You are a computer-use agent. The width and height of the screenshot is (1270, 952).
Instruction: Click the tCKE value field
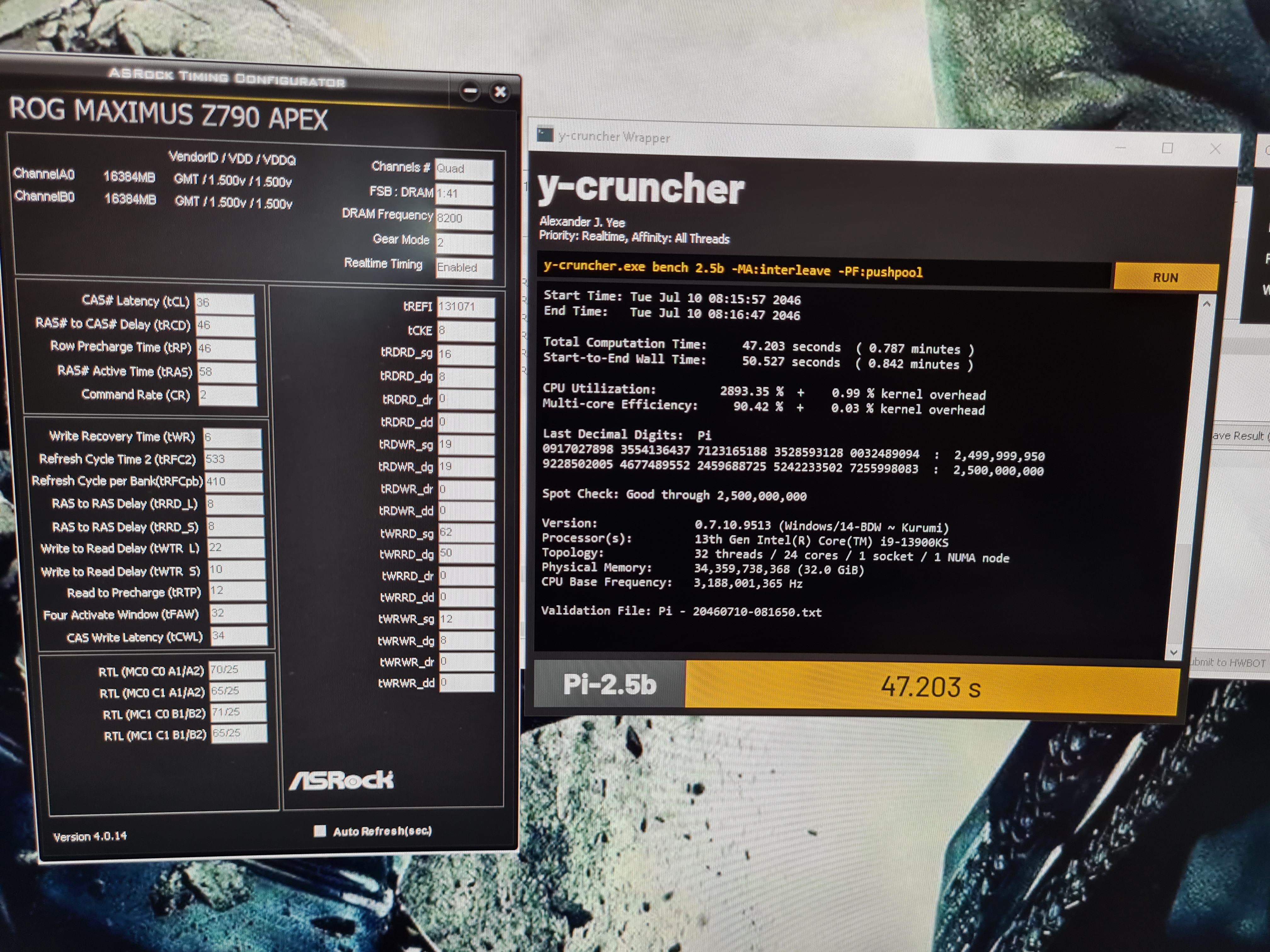[466, 331]
